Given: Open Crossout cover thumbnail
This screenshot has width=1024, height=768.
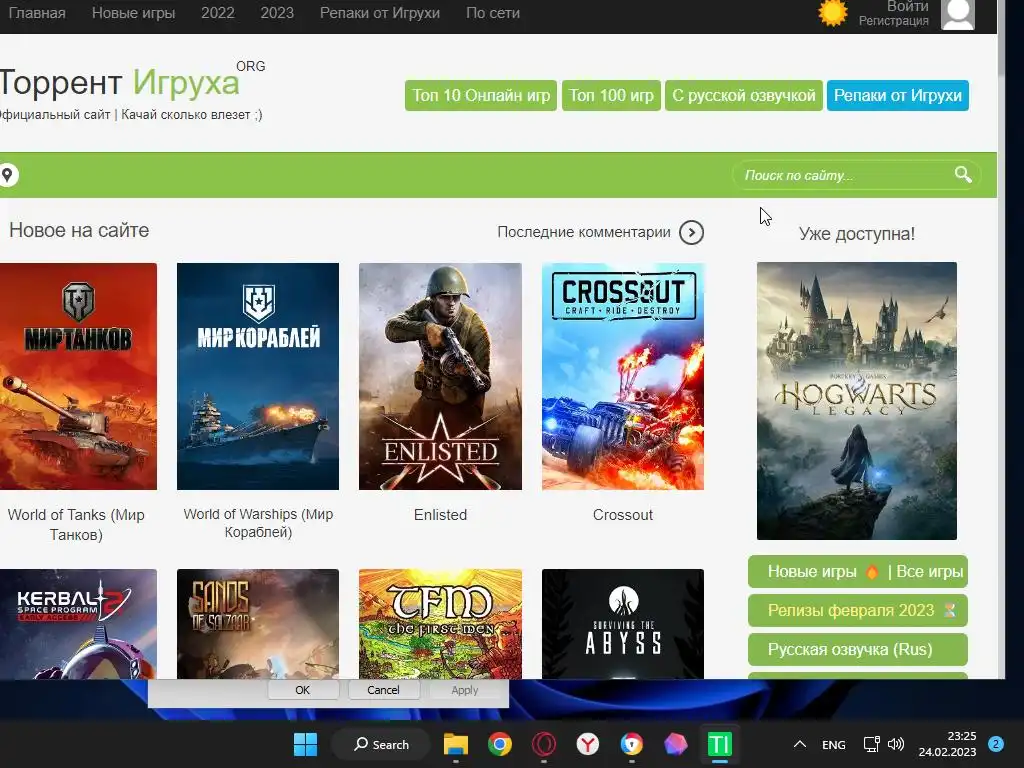Looking at the screenshot, I should (623, 376).
